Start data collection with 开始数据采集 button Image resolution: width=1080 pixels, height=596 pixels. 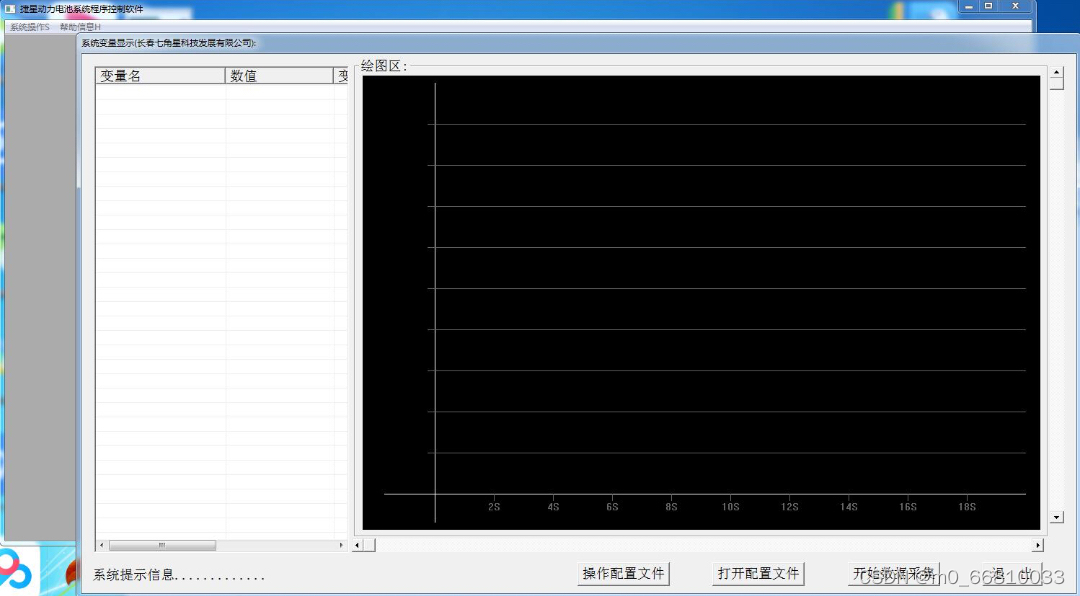[893, 573]
